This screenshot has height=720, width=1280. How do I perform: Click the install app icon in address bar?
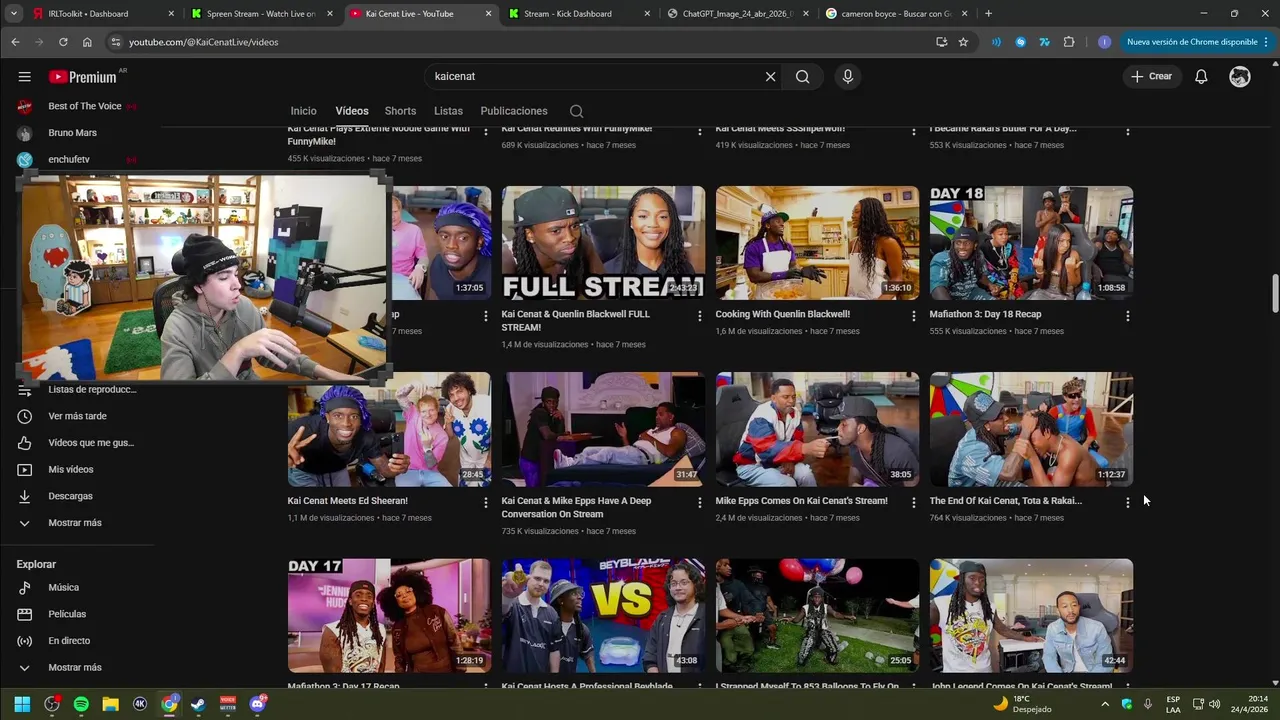941,42
